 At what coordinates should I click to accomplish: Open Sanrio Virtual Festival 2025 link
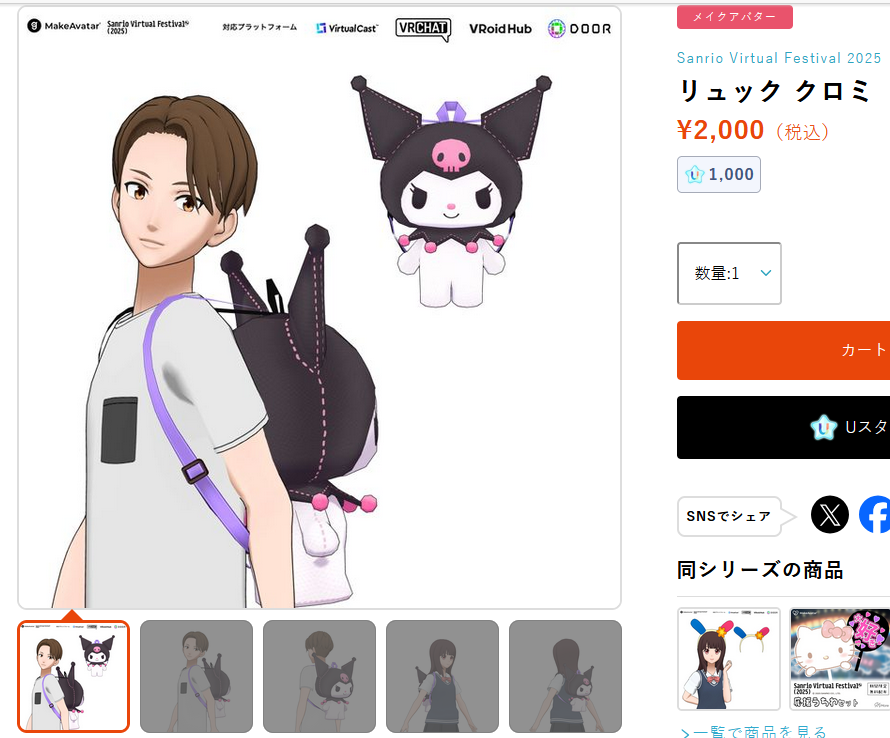779,58
